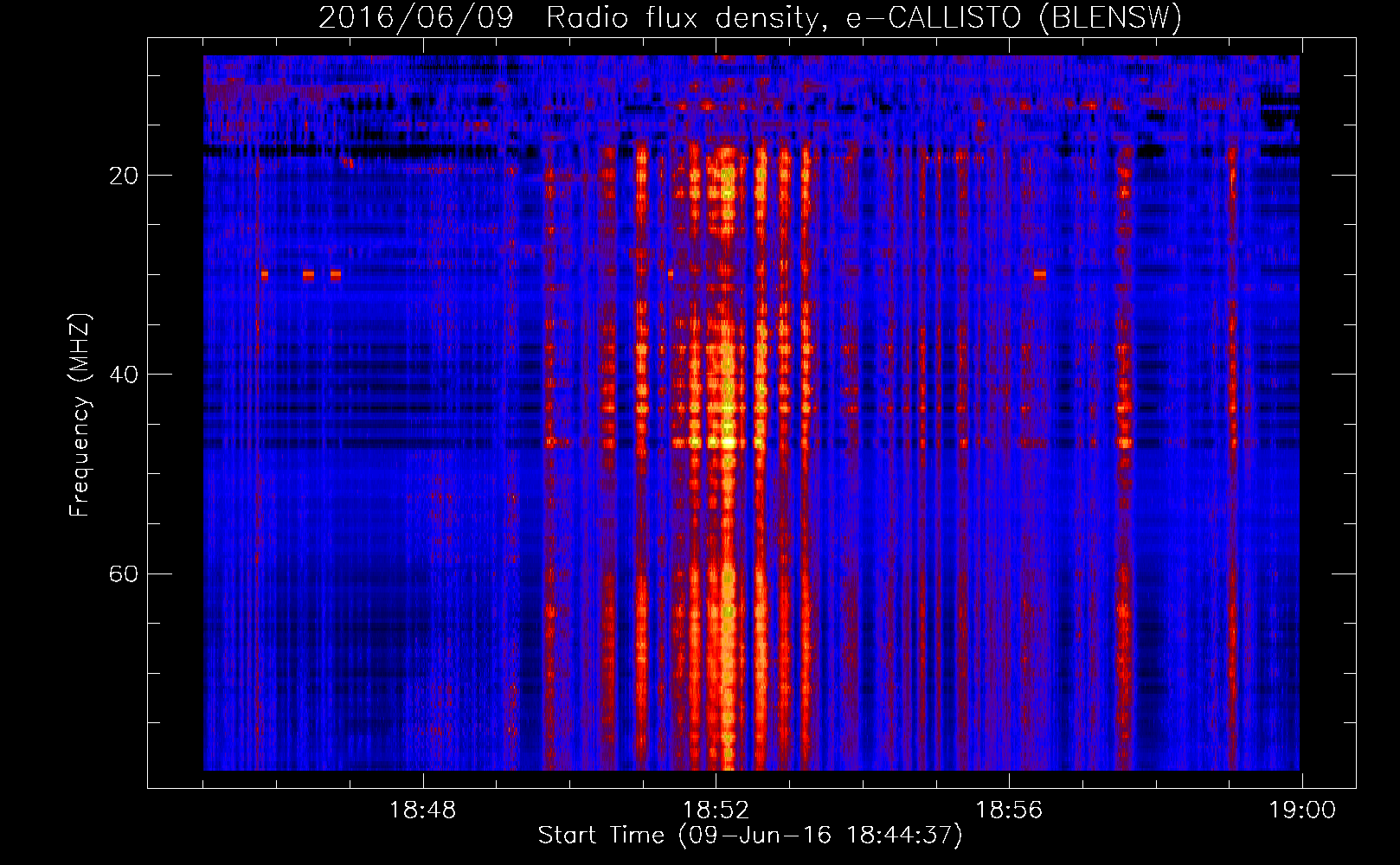Click the 'Frequency (MHZ)' axis label
Image resolution: width=1400 pixels, height=865 pixels.
pos(80,415)
